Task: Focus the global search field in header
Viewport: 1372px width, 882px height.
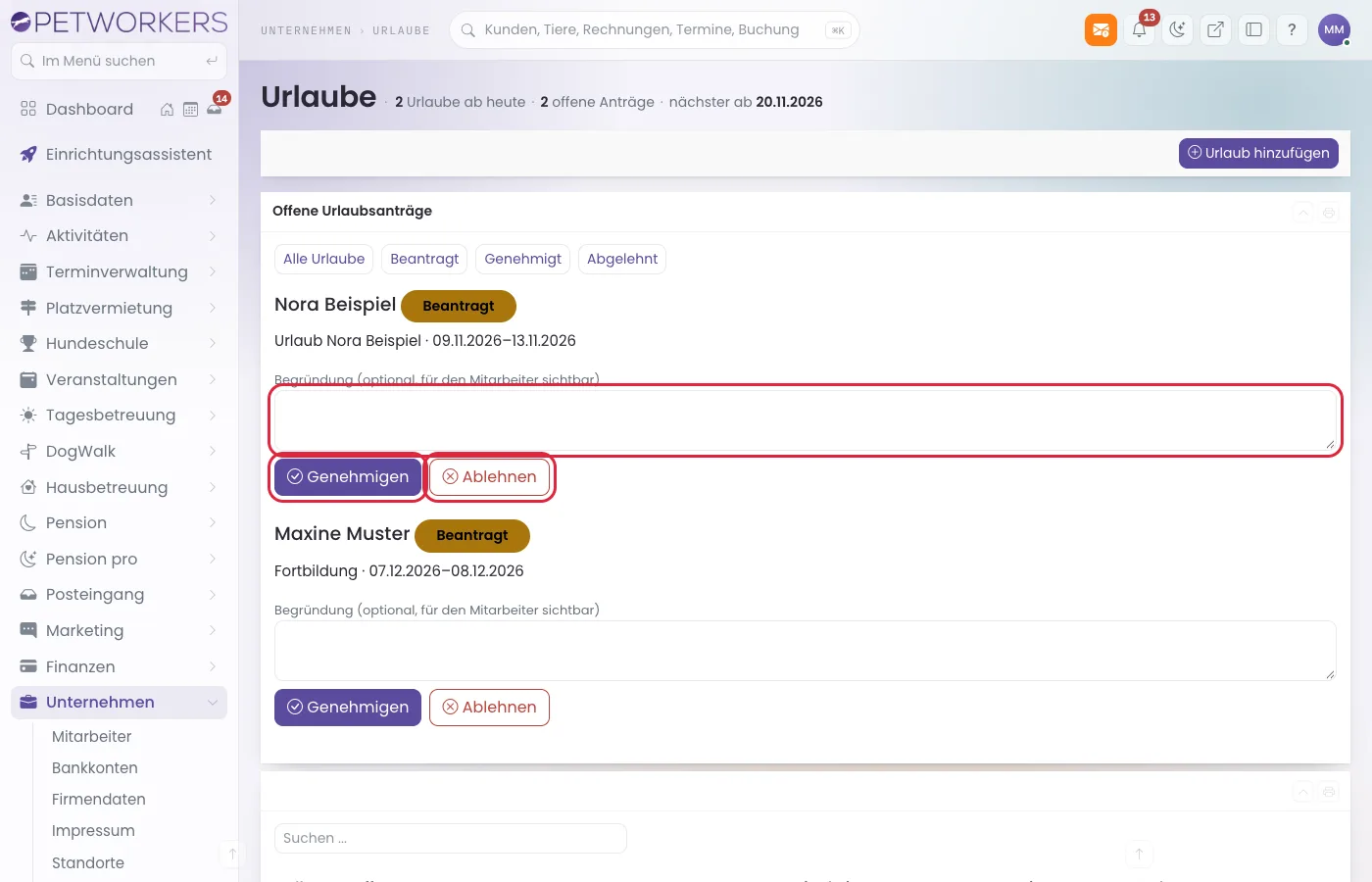Action: (x=654, y=29)
